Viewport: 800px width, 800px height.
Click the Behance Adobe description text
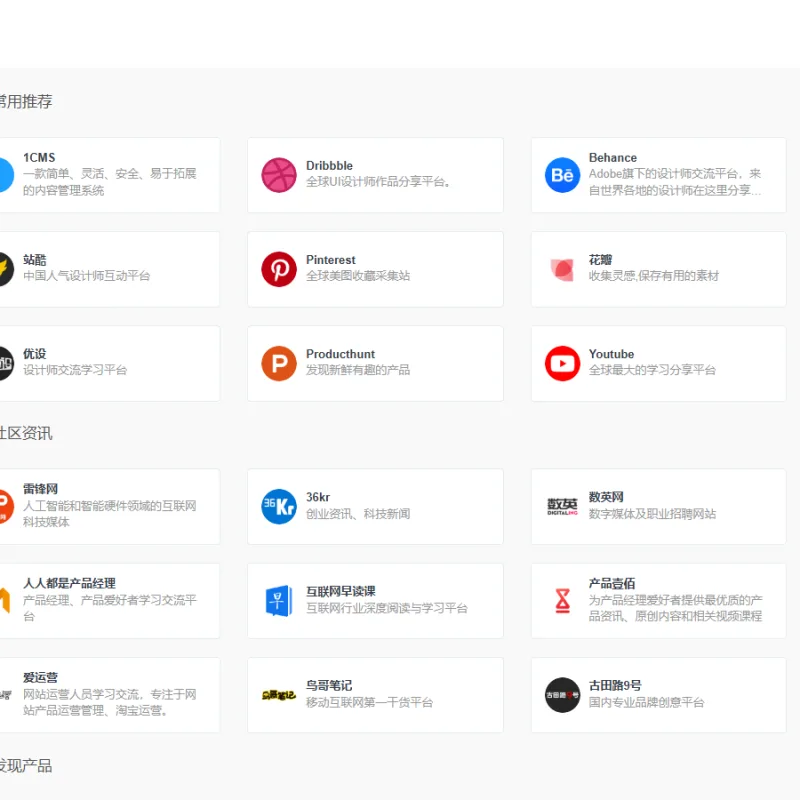[675, 182]
